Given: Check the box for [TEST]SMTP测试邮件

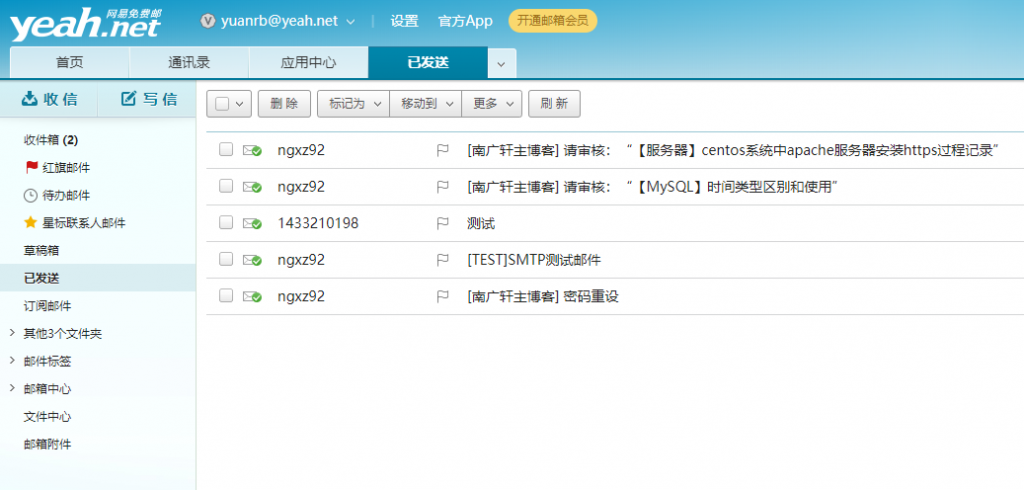Looking at the screenshot, I should pyautogui.click(x=226, y=259).
